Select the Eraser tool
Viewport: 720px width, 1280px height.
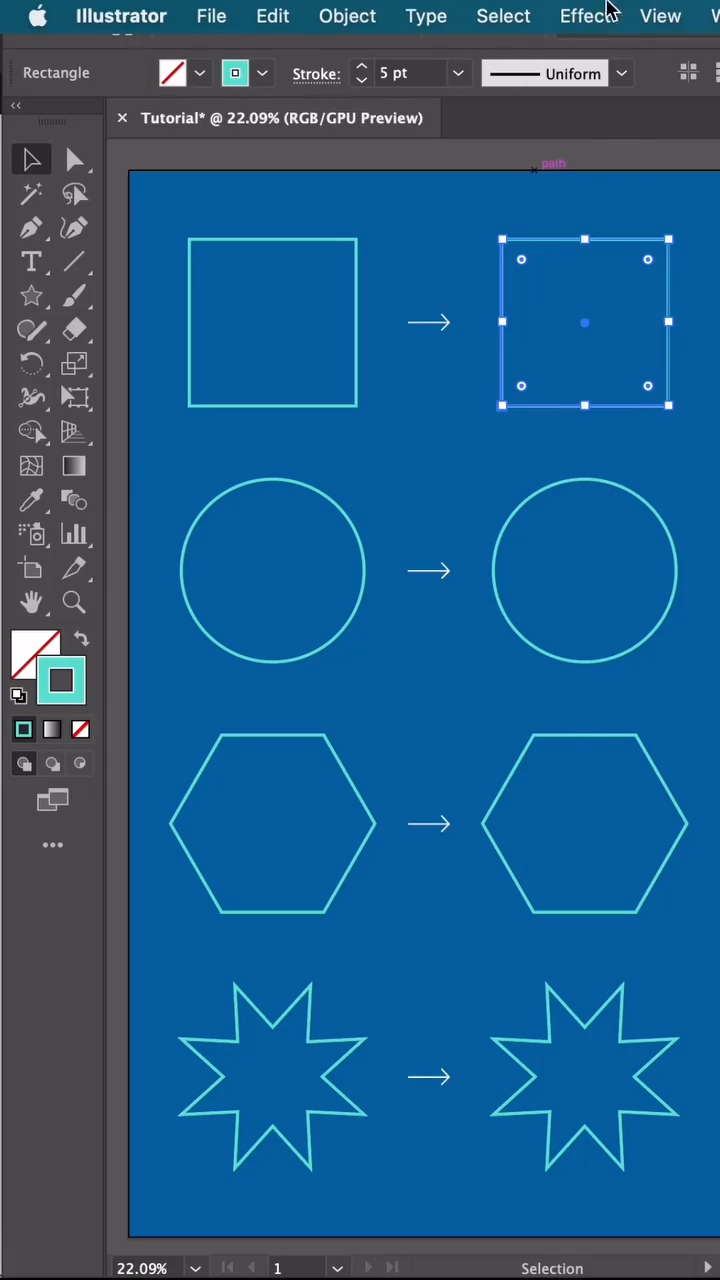click(74, 330)
